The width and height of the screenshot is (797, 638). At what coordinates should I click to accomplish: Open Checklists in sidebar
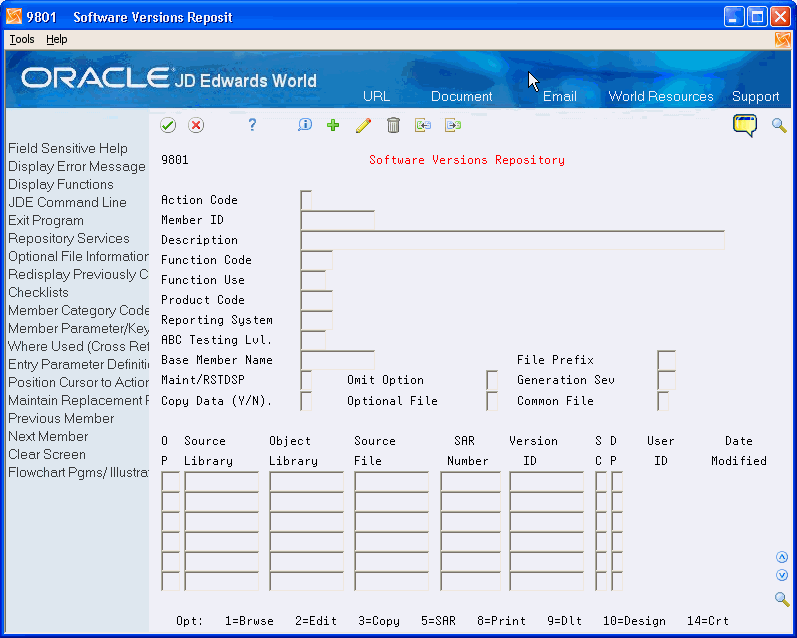pyautogui.click(x=38, y=292)
